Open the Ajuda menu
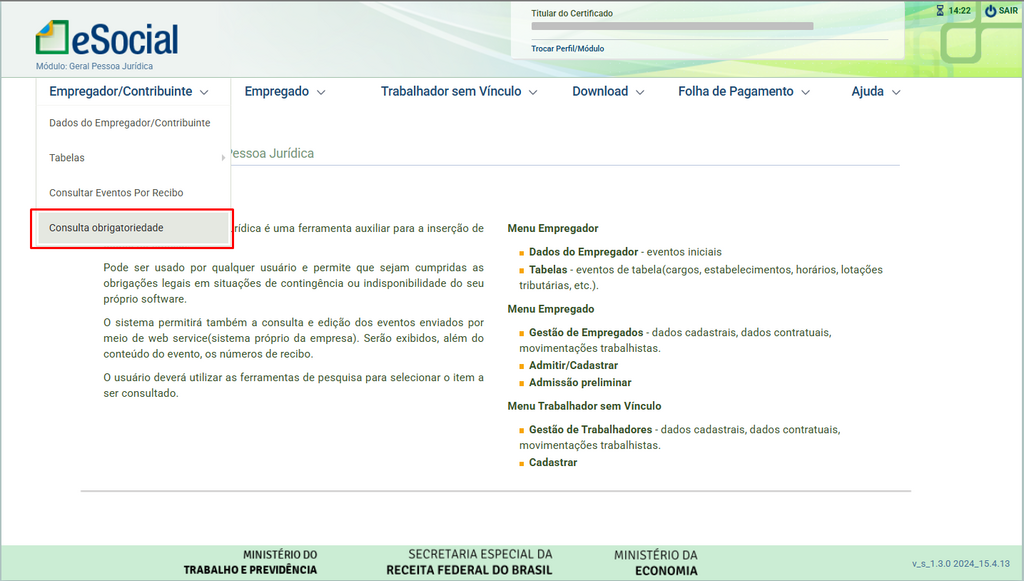1024x581 pixels. click(x=876, y=91)
